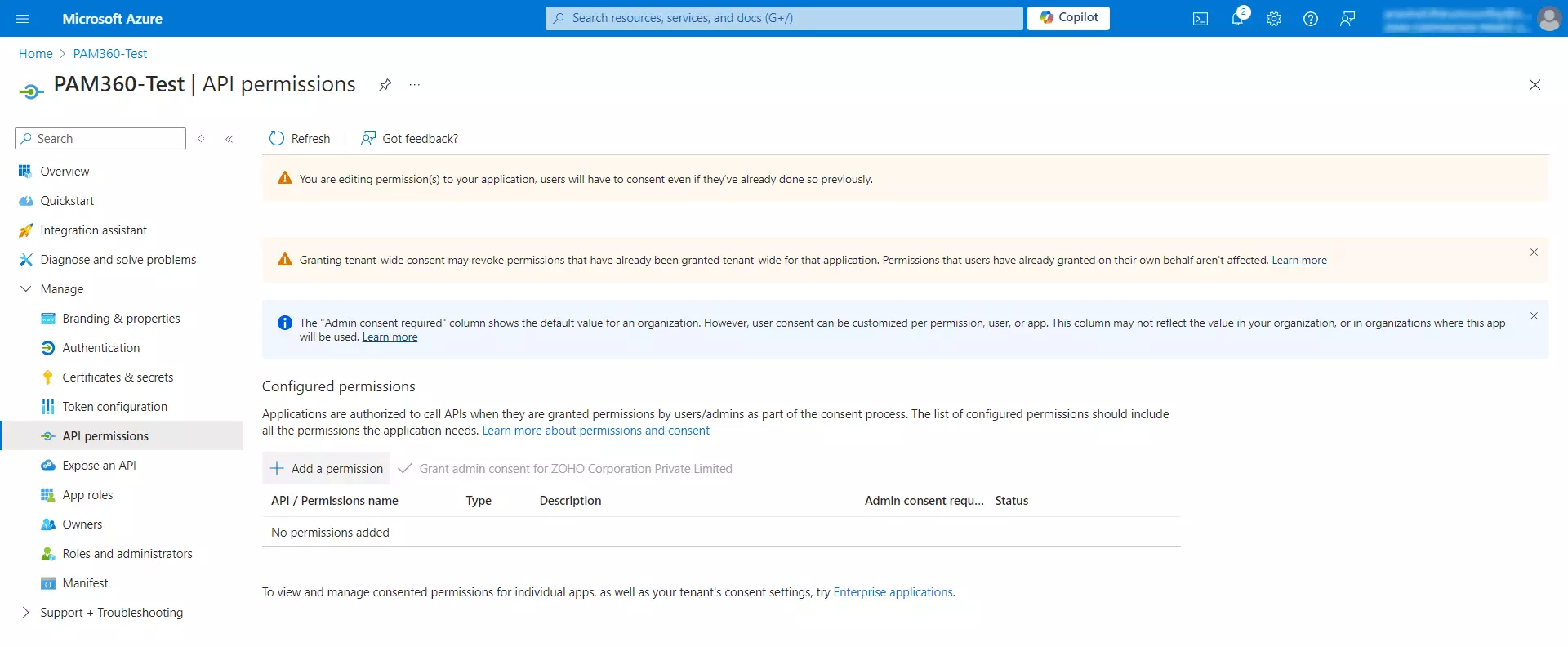Open Owners in the sidebar

click(x=82, y=524)
